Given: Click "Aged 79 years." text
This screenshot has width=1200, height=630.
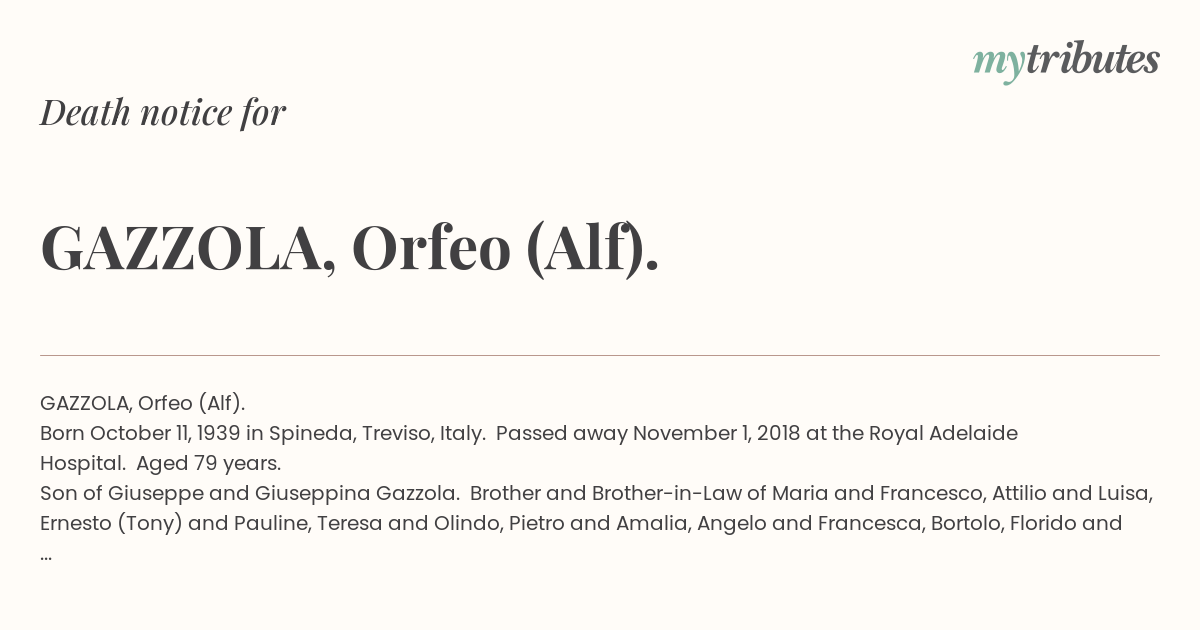Looking at the screenshot, I should click(208, 463).
